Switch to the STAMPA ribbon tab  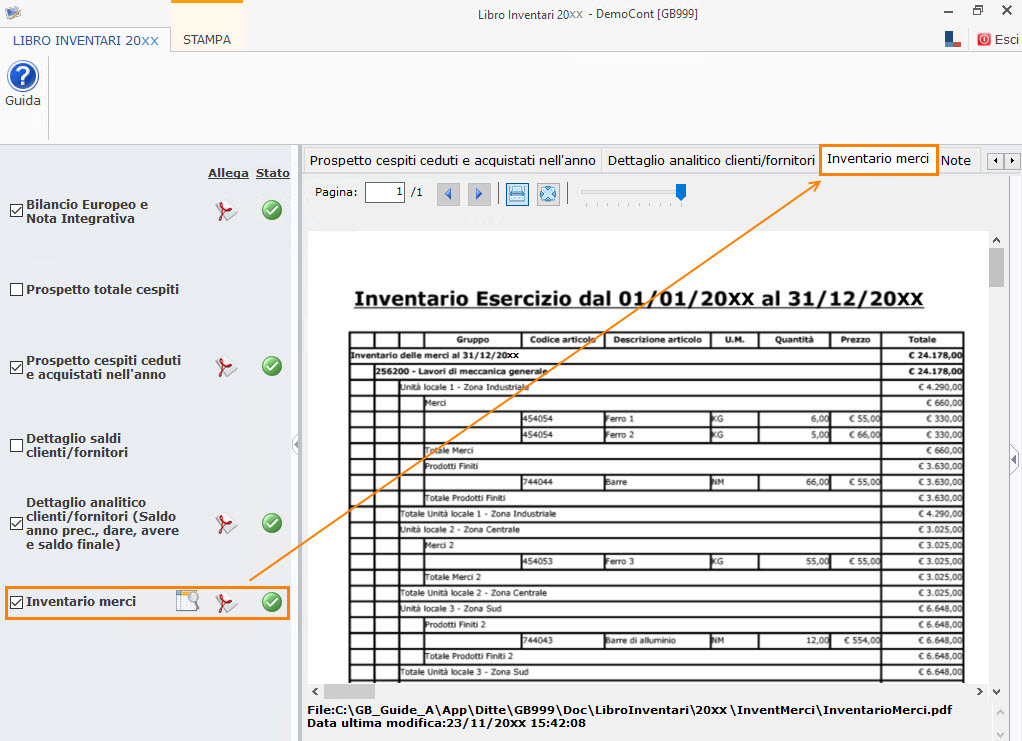(x=207, y=40)
